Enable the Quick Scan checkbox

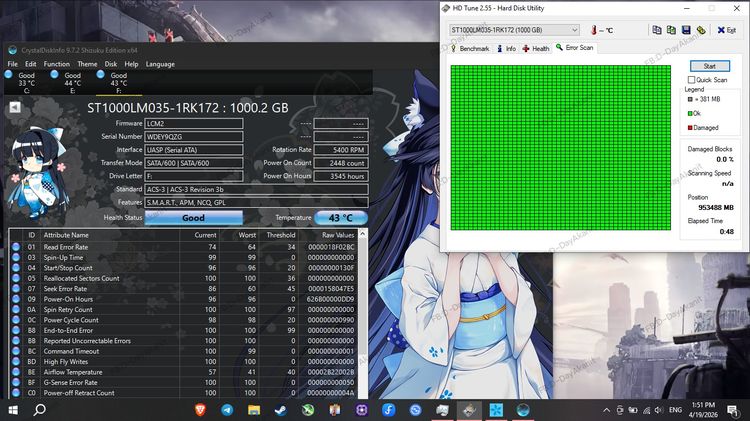(x=691, y=79)
